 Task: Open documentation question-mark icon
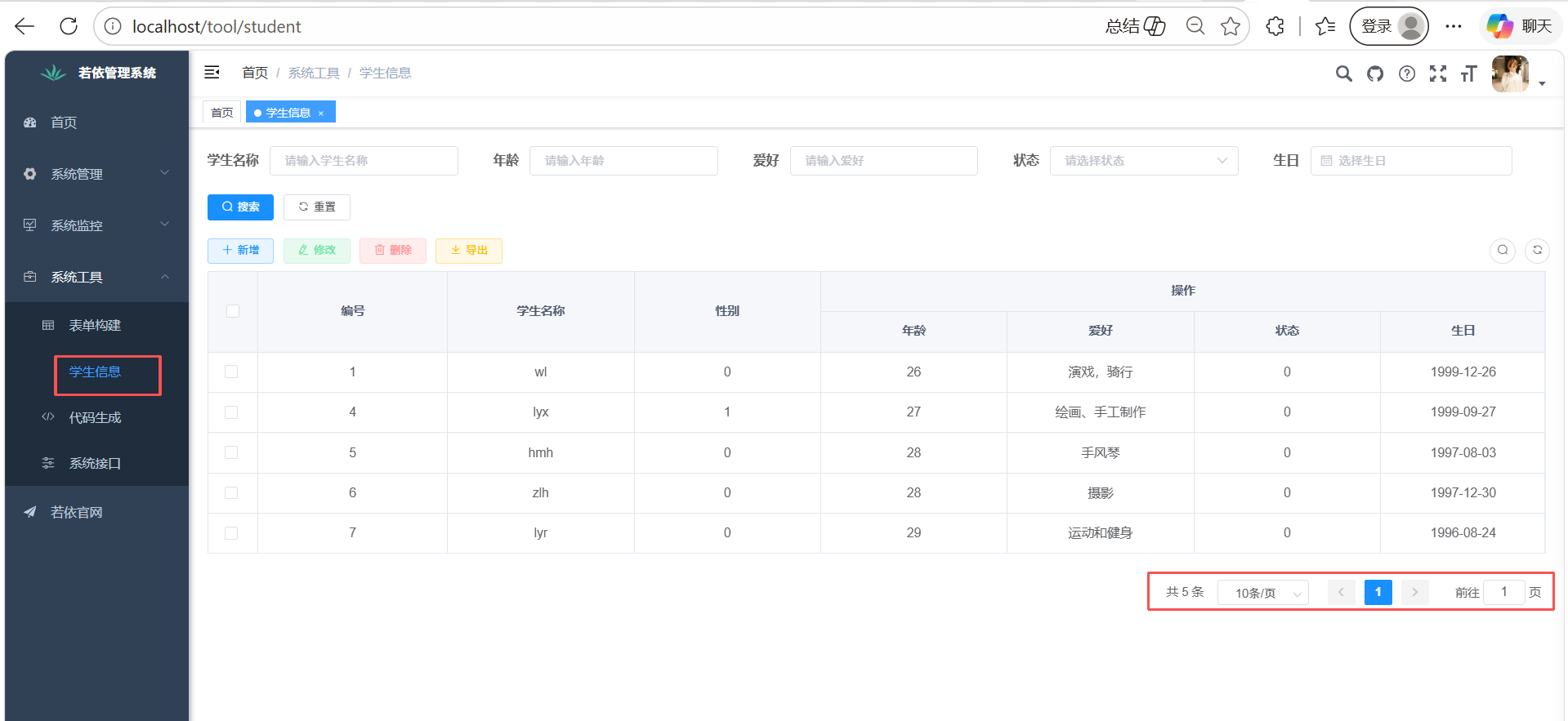tap(1407, 73)
